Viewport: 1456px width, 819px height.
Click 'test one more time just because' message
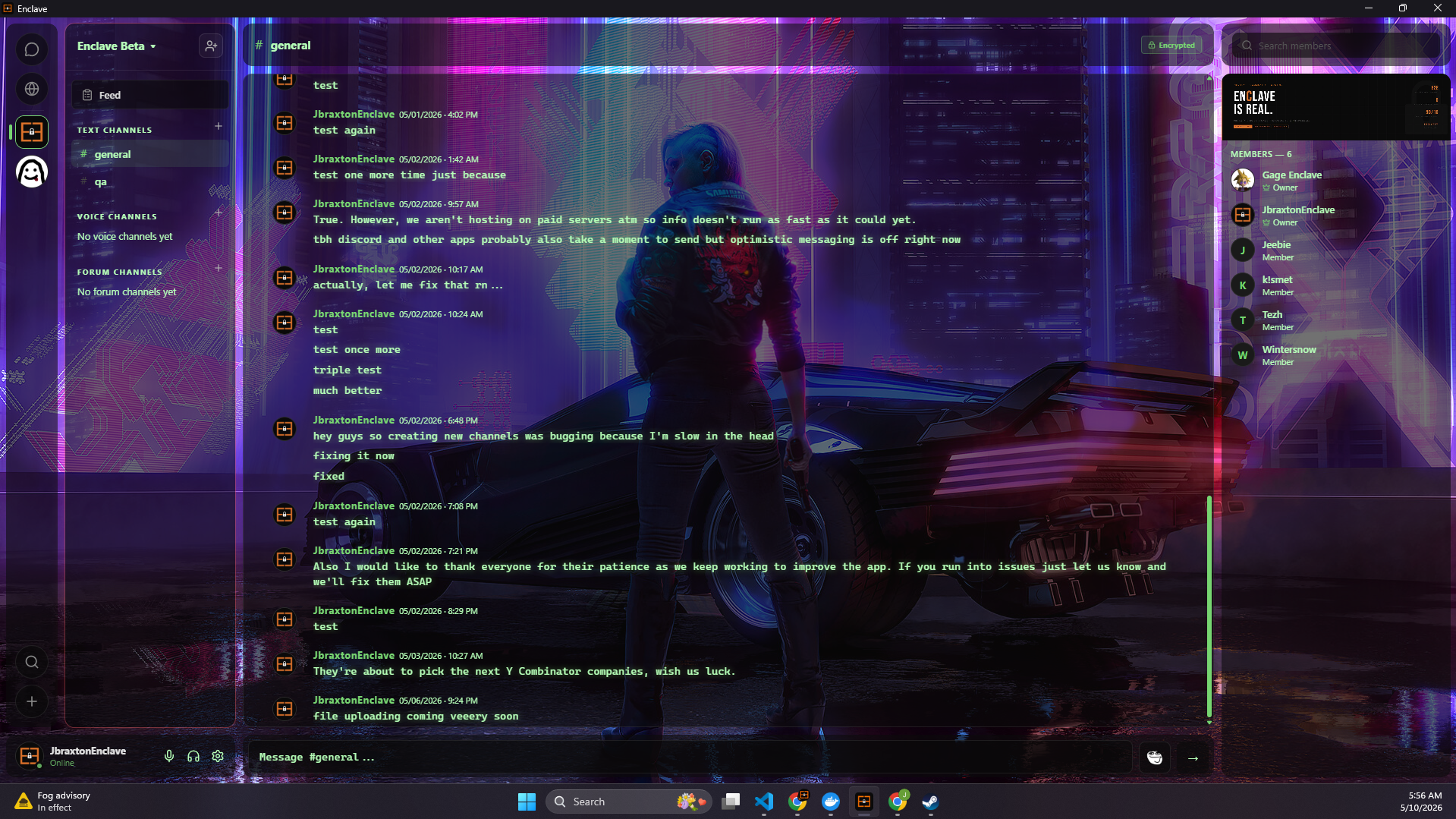tap(410, 175)
